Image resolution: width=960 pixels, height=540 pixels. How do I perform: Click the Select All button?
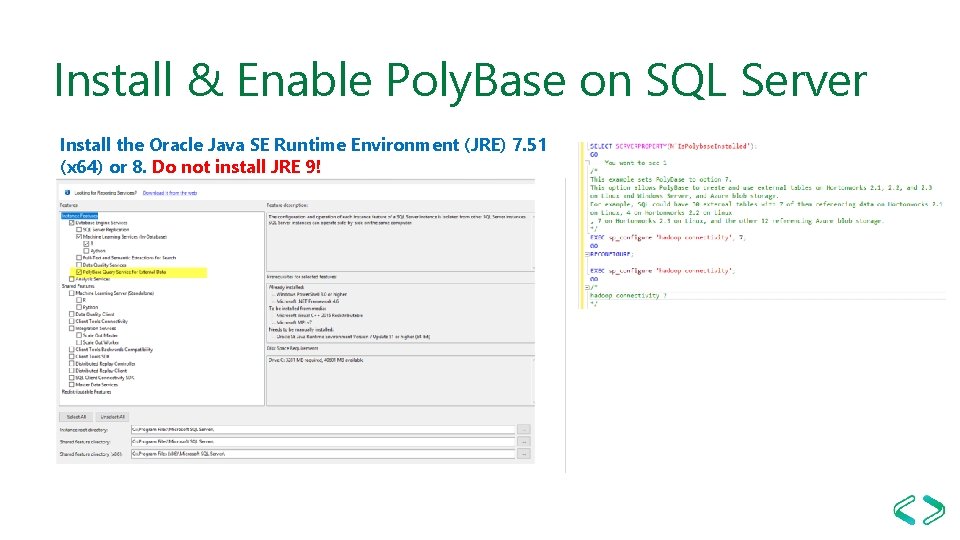click(77, 417)
